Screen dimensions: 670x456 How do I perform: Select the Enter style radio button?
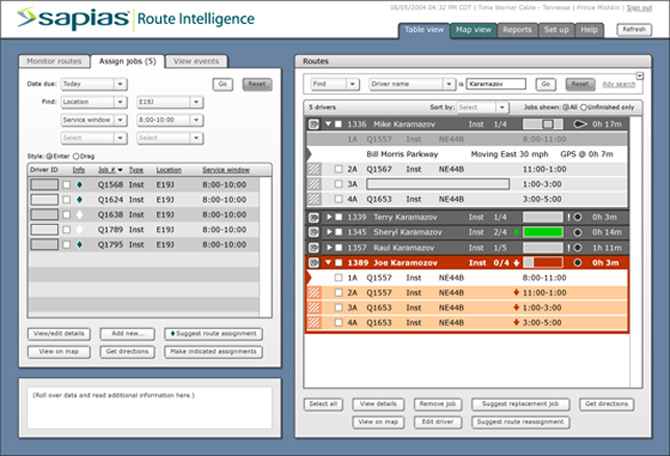[49, 156]
